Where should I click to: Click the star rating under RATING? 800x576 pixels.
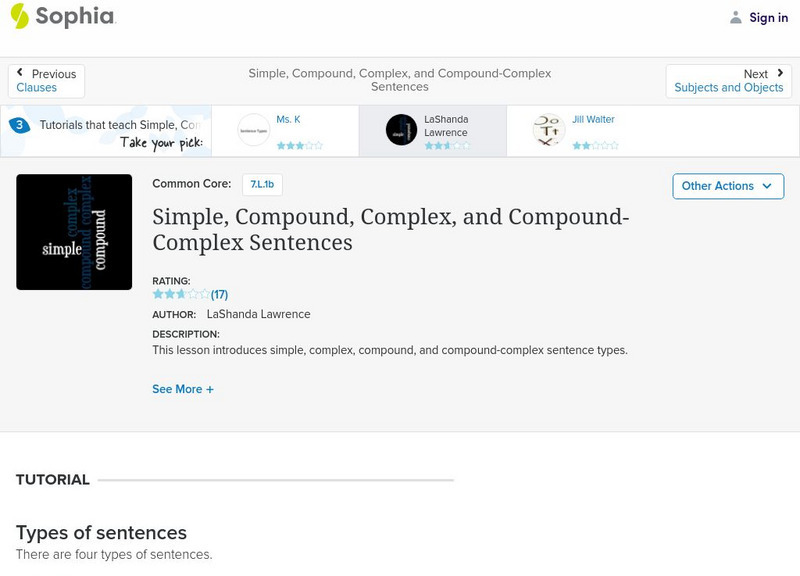point(181,294)
